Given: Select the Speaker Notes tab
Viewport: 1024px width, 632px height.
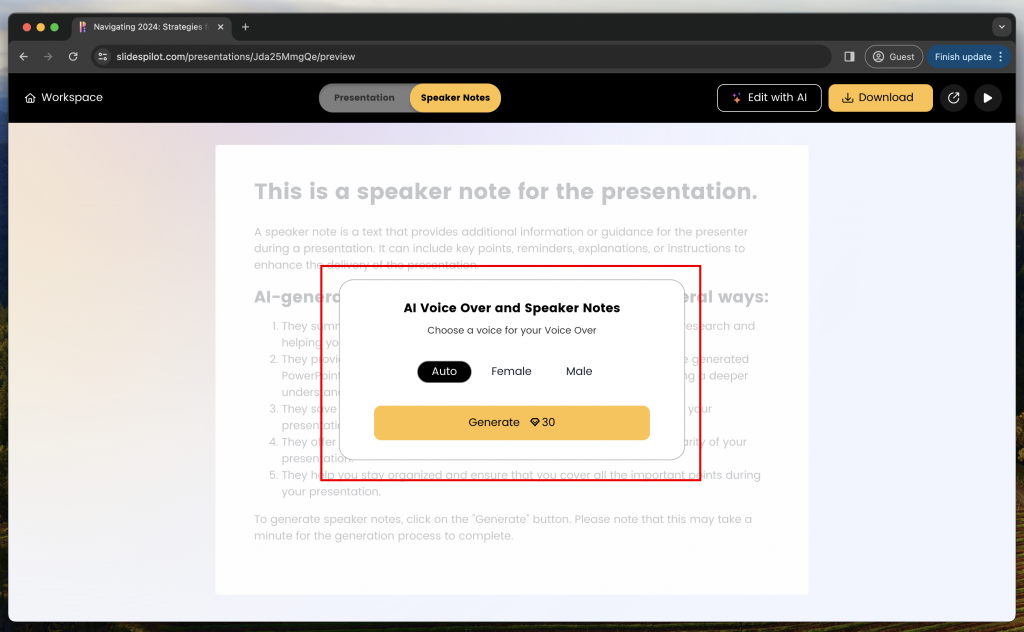Looking at the screenshot, I should pos(455,98).
